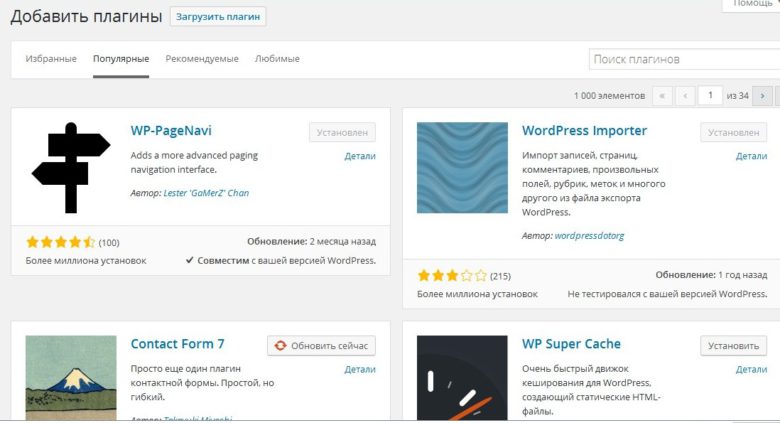The height and width of the screenshot is (423, 780).
Task: Select the 'Популярные' tab
Action: click(x=121, y=59)
